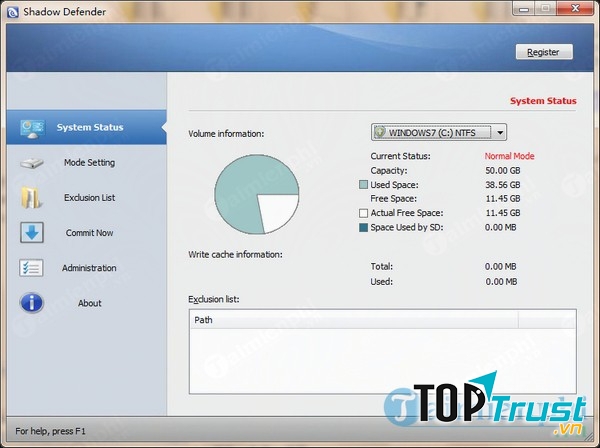Viewport: 600px width, 448px height.
Task: Click the Exclusion List folder icon
Action: click(x=32, y=198)
